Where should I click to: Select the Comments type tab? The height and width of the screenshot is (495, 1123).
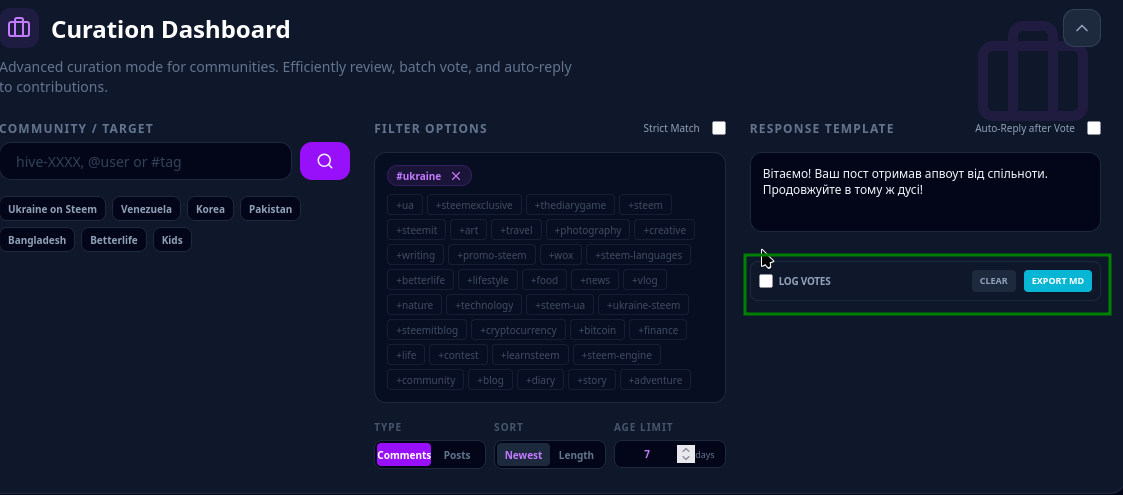[404, 455]
